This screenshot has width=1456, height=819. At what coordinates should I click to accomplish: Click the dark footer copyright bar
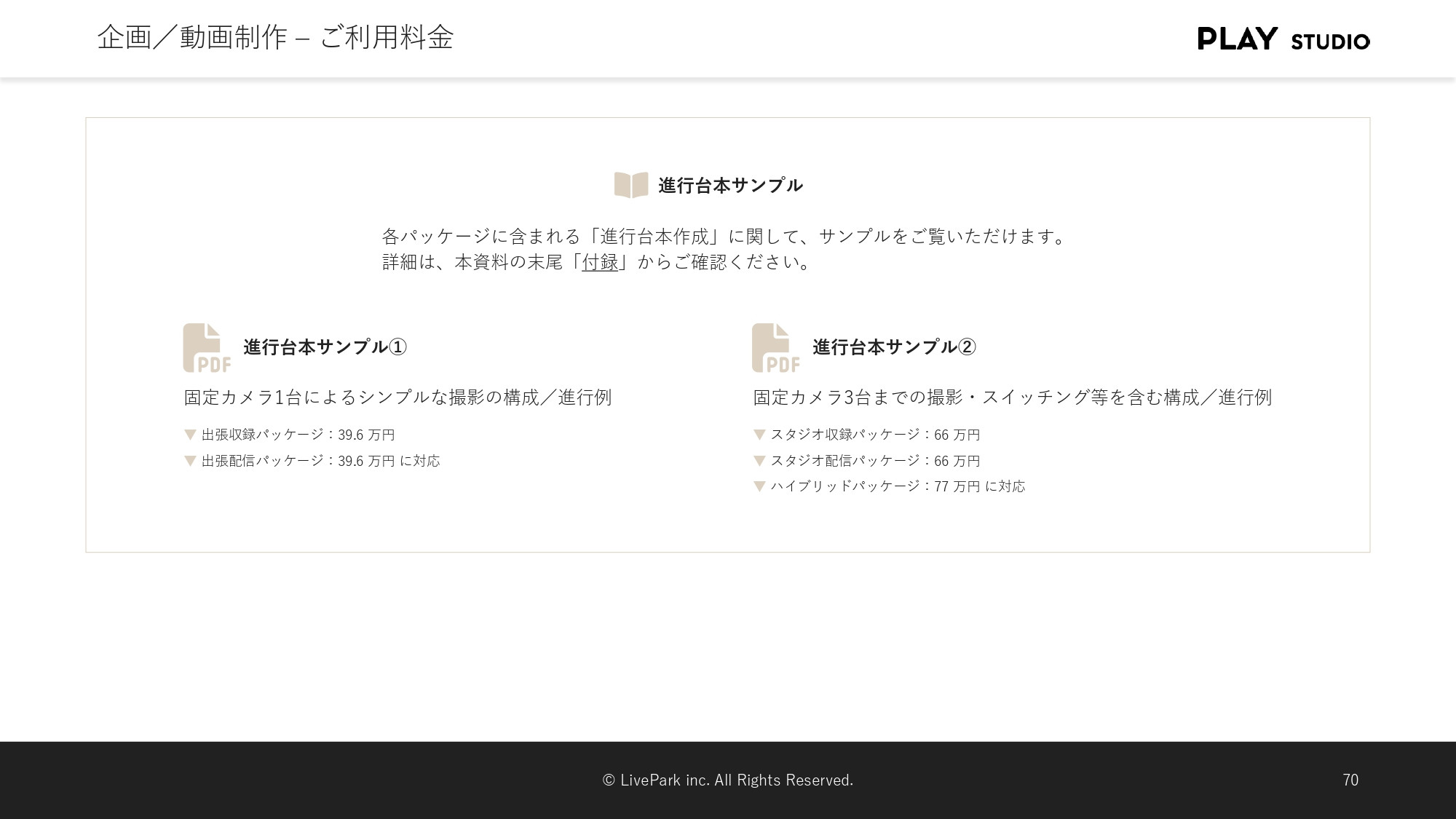727,780
